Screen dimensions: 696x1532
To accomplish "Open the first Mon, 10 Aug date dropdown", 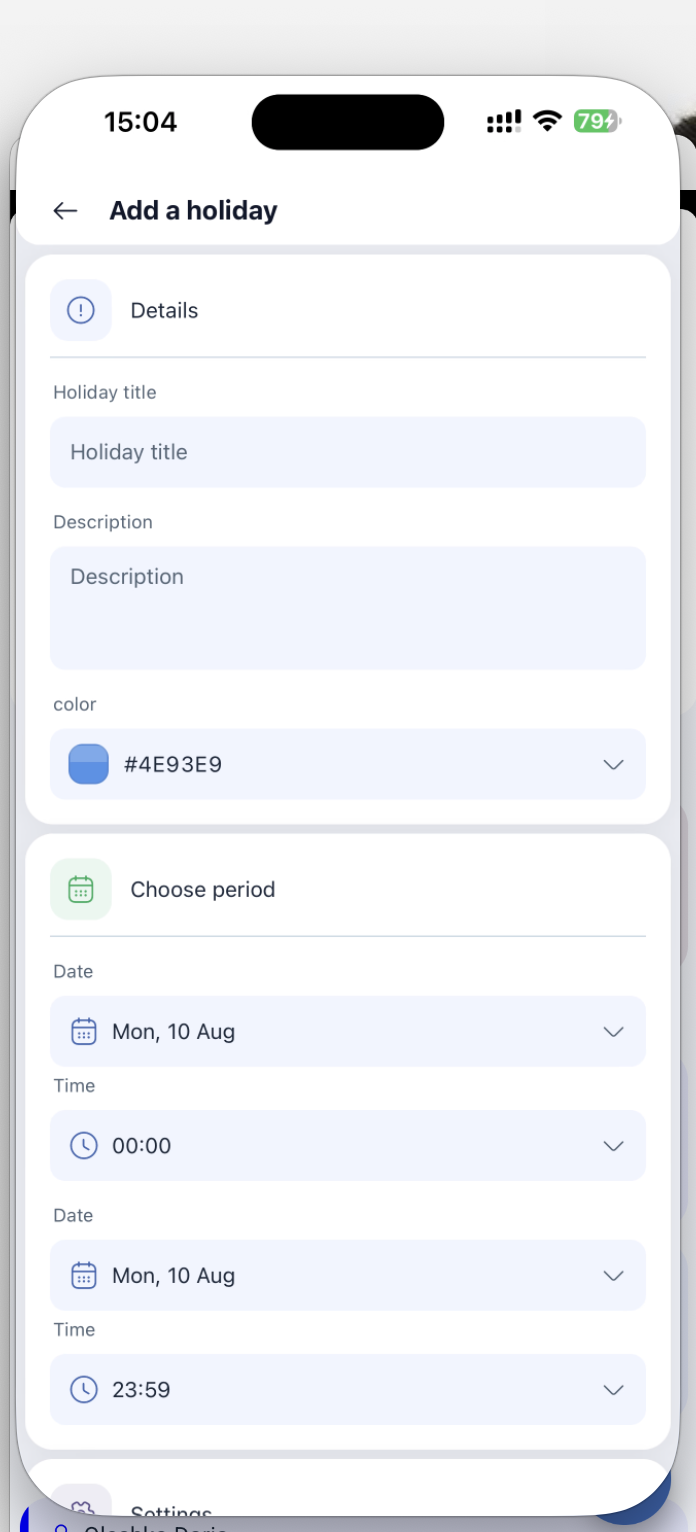I will (348, 1031).
